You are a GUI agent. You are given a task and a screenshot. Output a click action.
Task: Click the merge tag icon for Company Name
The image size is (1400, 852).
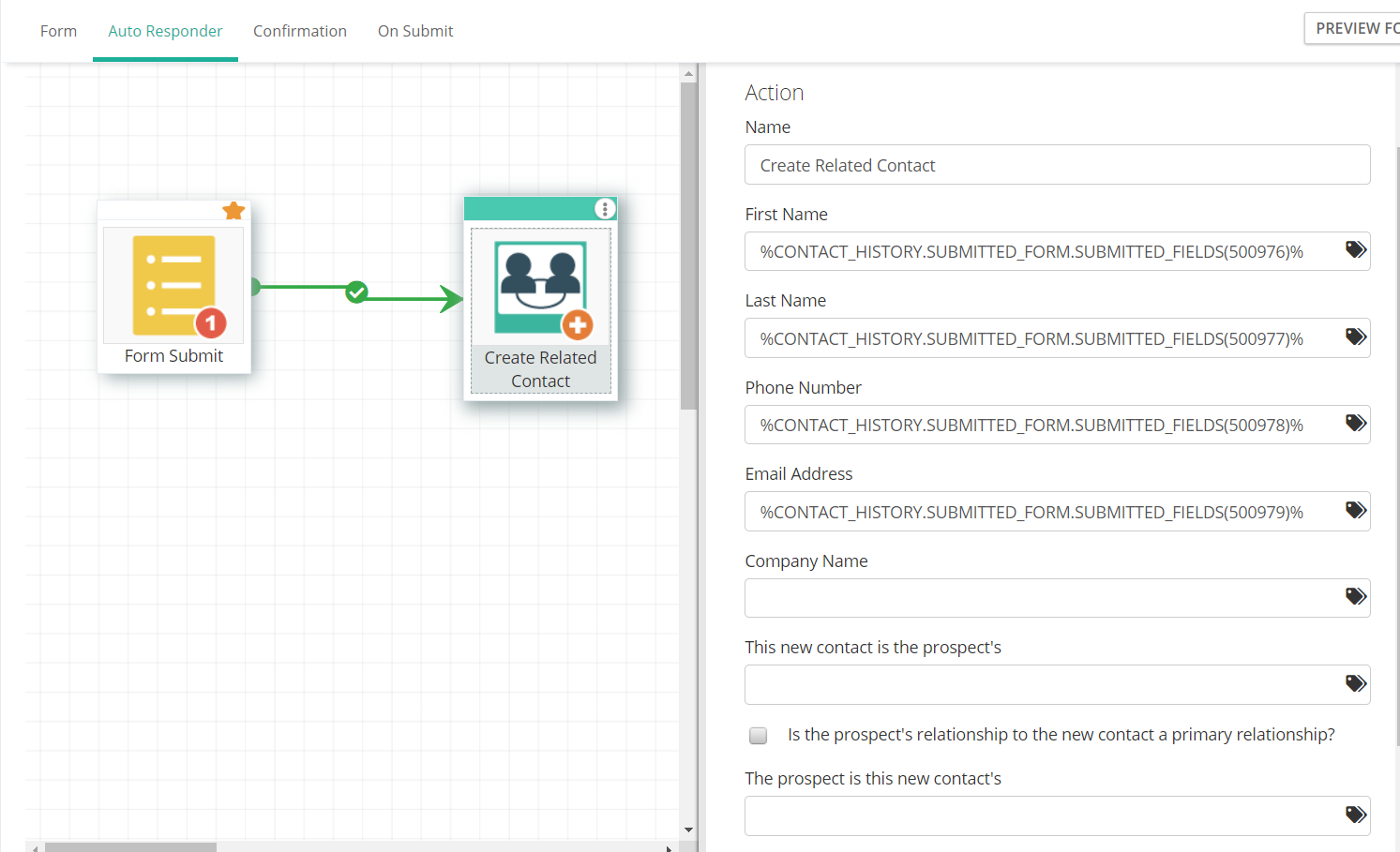point(1356,596)
